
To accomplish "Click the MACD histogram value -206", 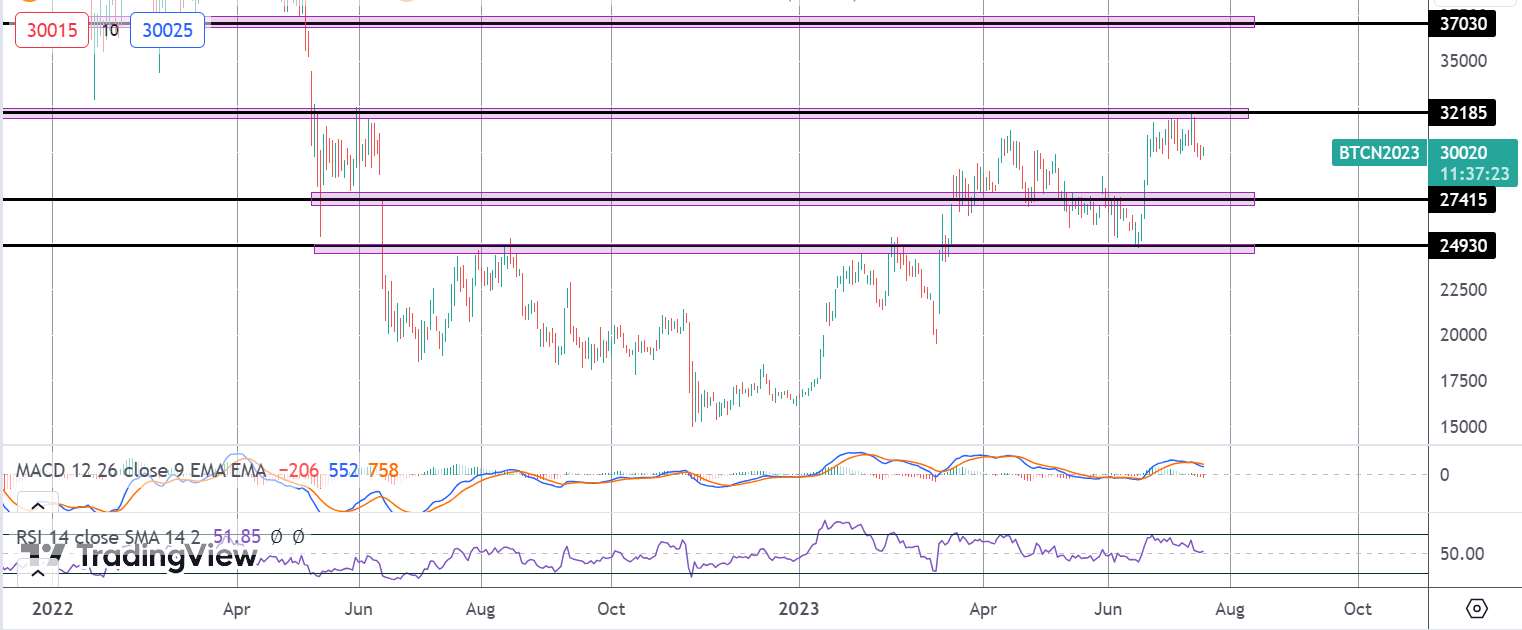I will [299, 470].
